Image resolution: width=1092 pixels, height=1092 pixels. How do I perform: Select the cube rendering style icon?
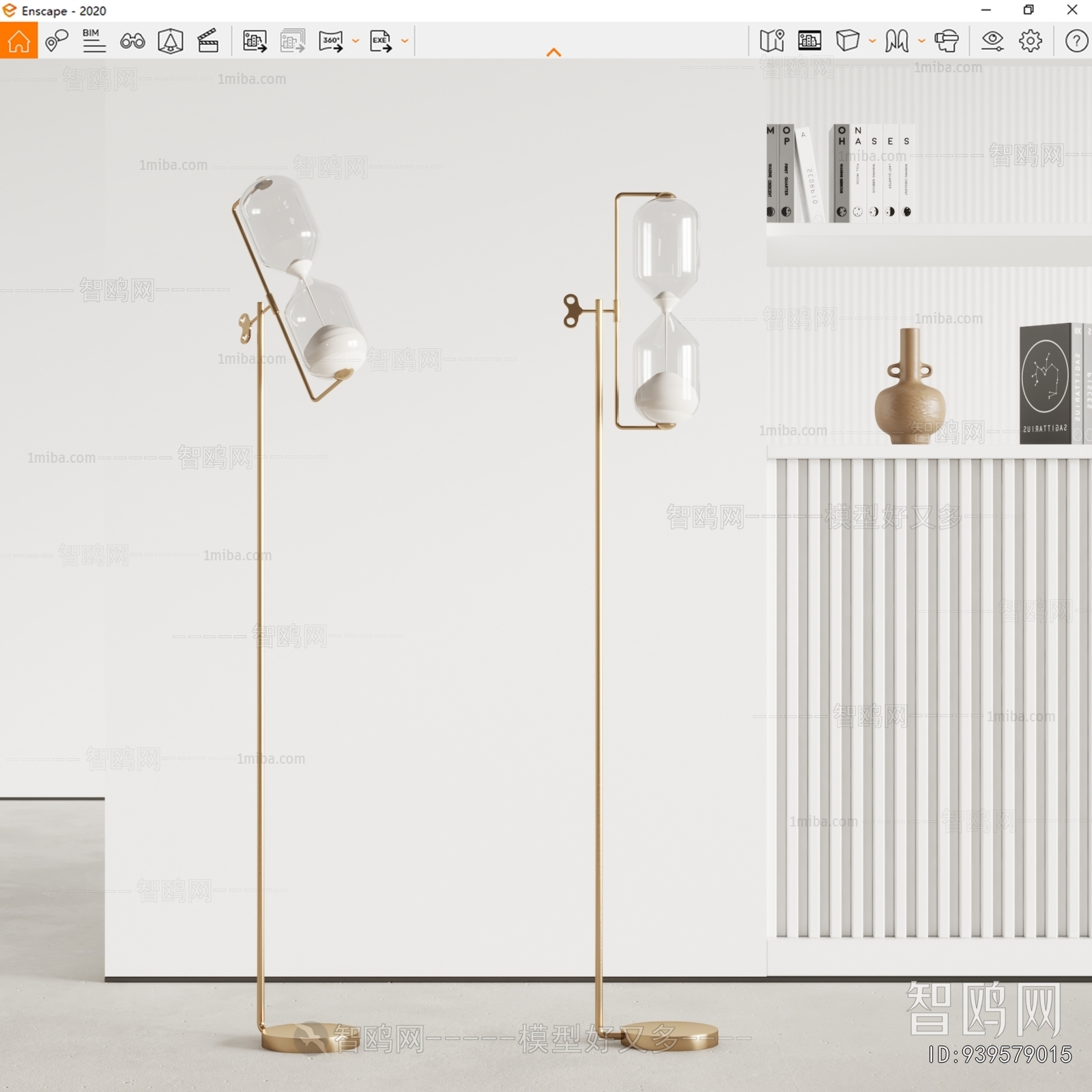(x=847, y=41)
